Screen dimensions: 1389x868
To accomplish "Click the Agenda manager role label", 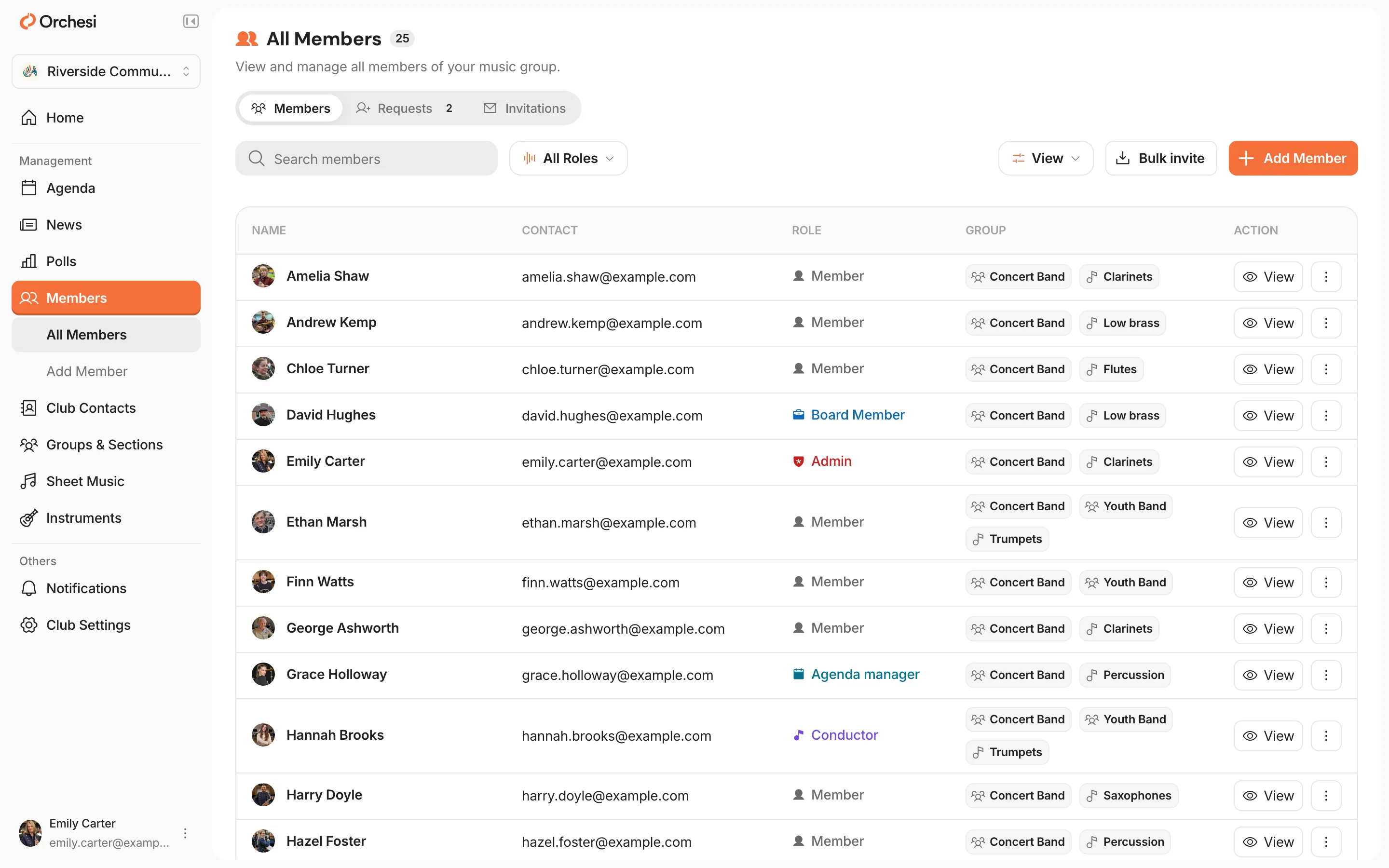I will coord(856,674).
